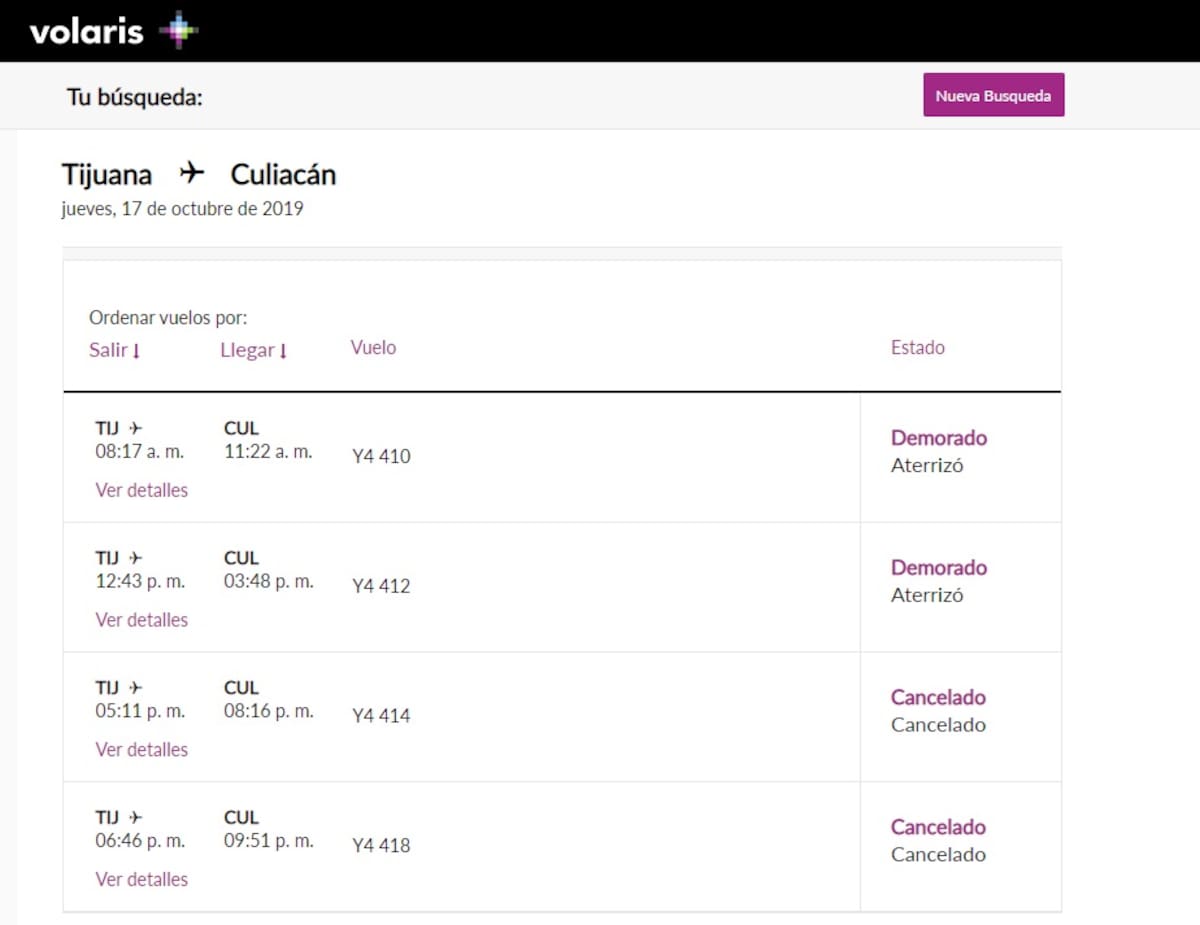Start a new search with Nueva Busqueda
This screenshot has width=1200, height=925.
pyautogui.click(x=993, y=96)
